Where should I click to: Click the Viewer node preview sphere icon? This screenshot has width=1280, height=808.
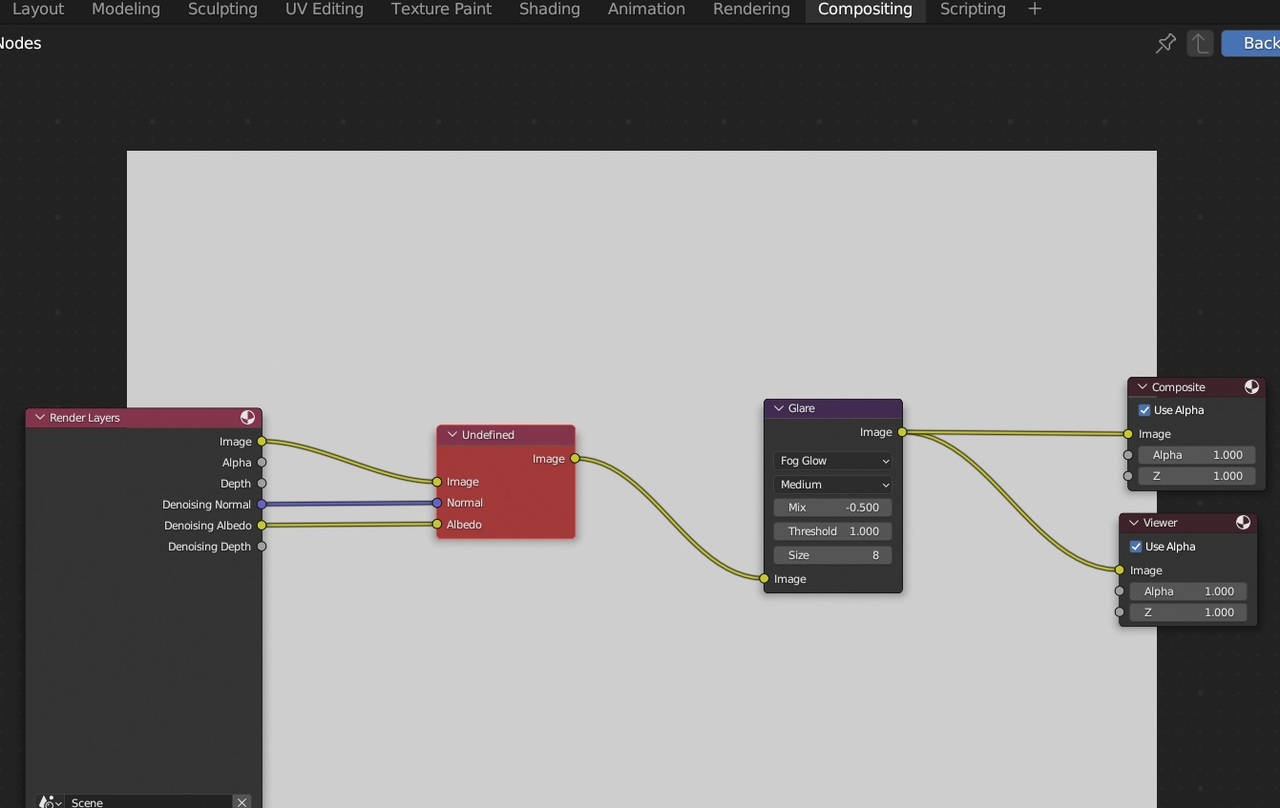[x=1243, y=522]
